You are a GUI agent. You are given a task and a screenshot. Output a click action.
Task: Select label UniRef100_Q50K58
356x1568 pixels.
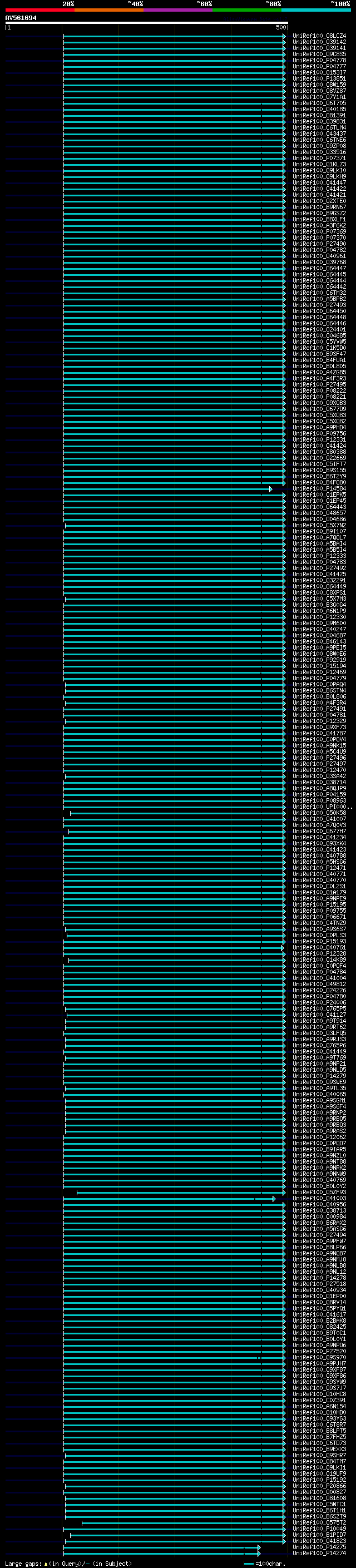(319, 813)
